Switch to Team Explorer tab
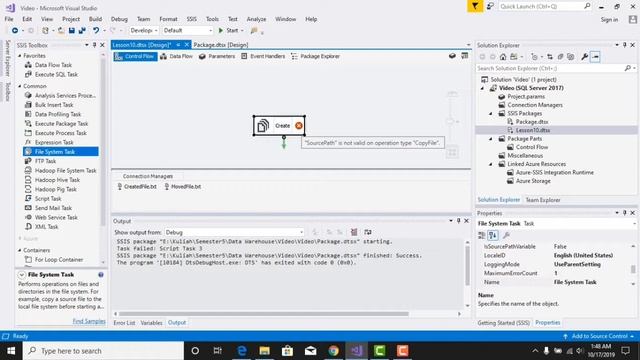Viewport: 640px width, 360px height. (542, 200)
